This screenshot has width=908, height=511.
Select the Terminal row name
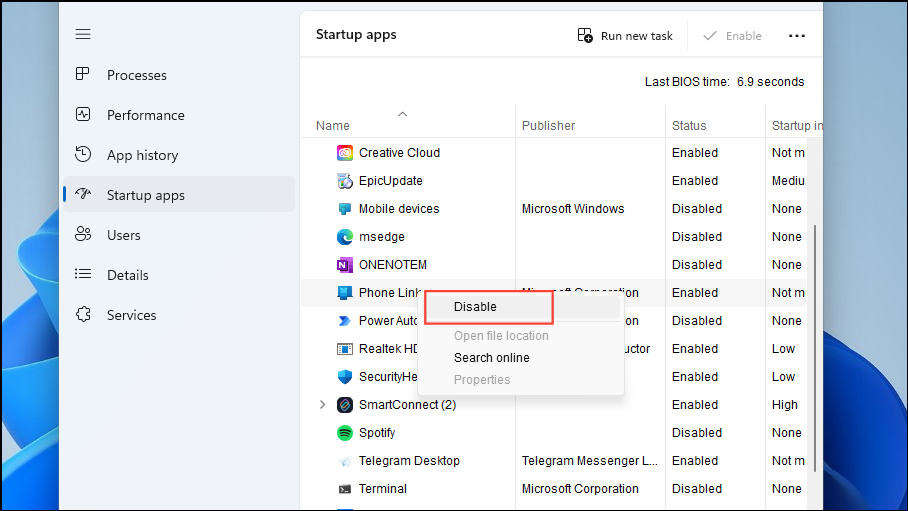pos(383,489)
